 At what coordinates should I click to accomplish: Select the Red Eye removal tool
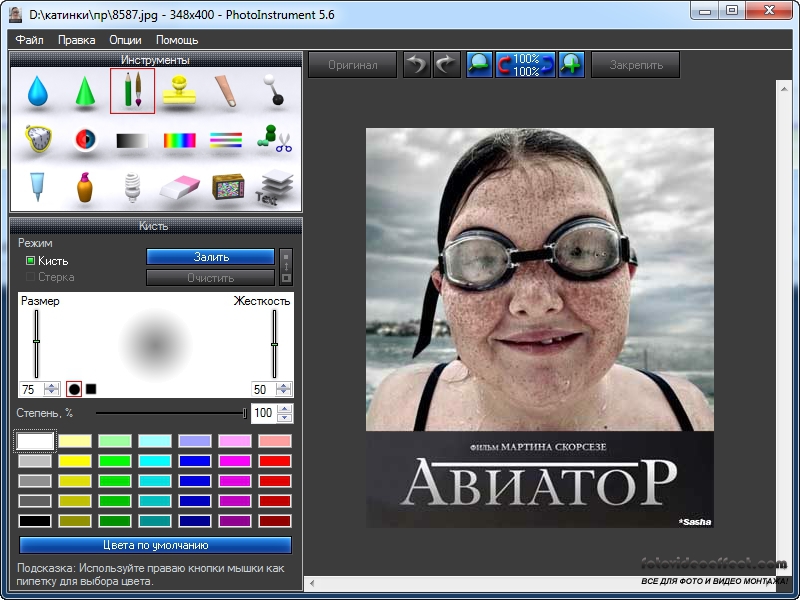click(x=85, y=139)
